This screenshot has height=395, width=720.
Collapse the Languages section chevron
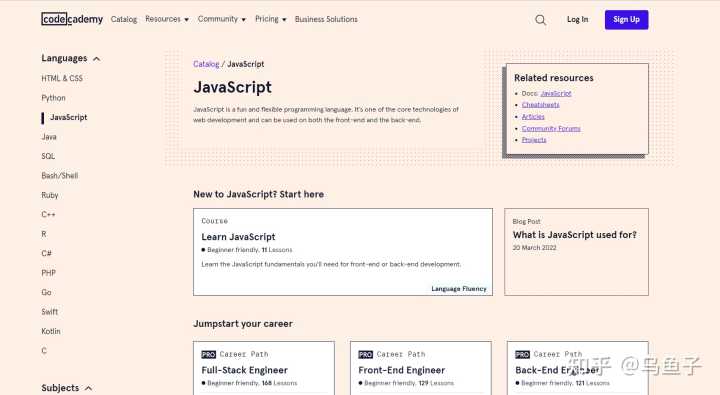[x=96, y=59]
